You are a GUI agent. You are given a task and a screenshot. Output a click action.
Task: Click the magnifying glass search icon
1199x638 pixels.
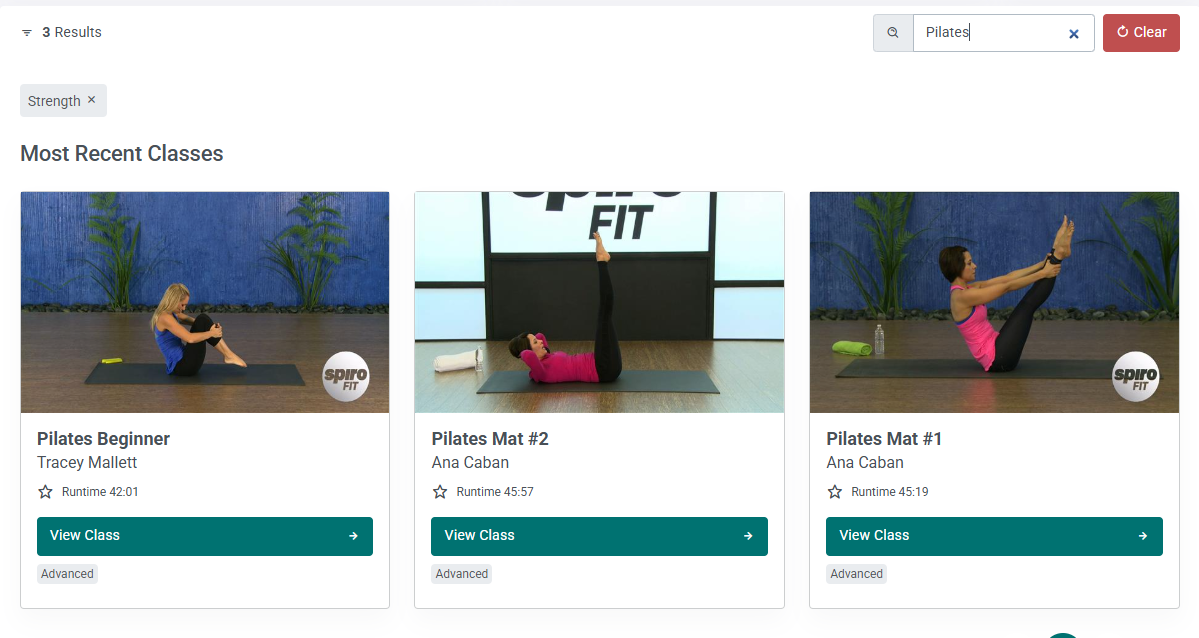(x=892, y=32)
